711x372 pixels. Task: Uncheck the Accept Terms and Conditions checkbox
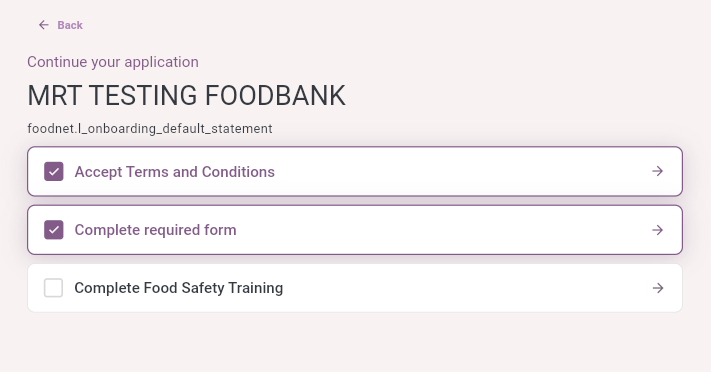point(54,171)
